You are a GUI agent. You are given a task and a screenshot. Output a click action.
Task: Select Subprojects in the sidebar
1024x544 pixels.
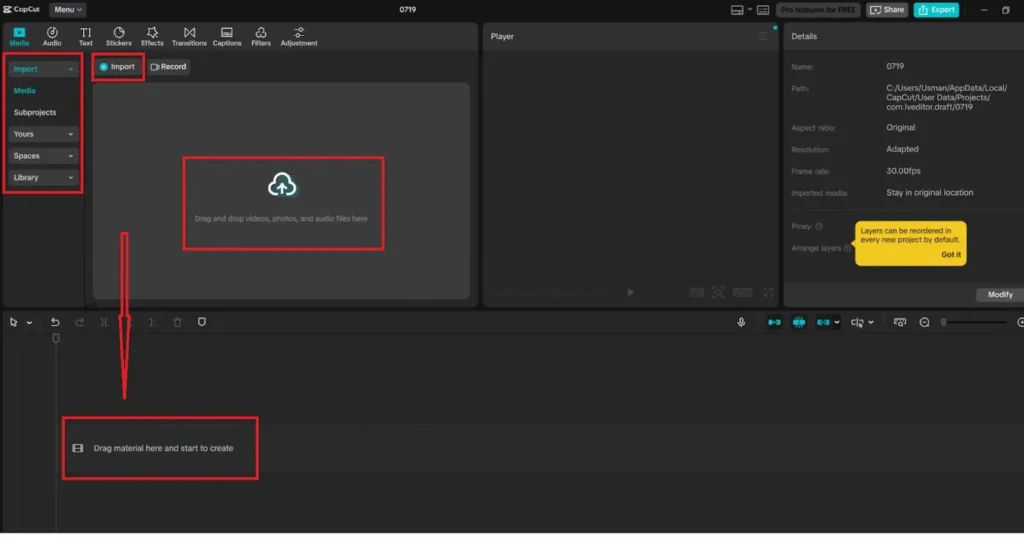click(35, 112)
